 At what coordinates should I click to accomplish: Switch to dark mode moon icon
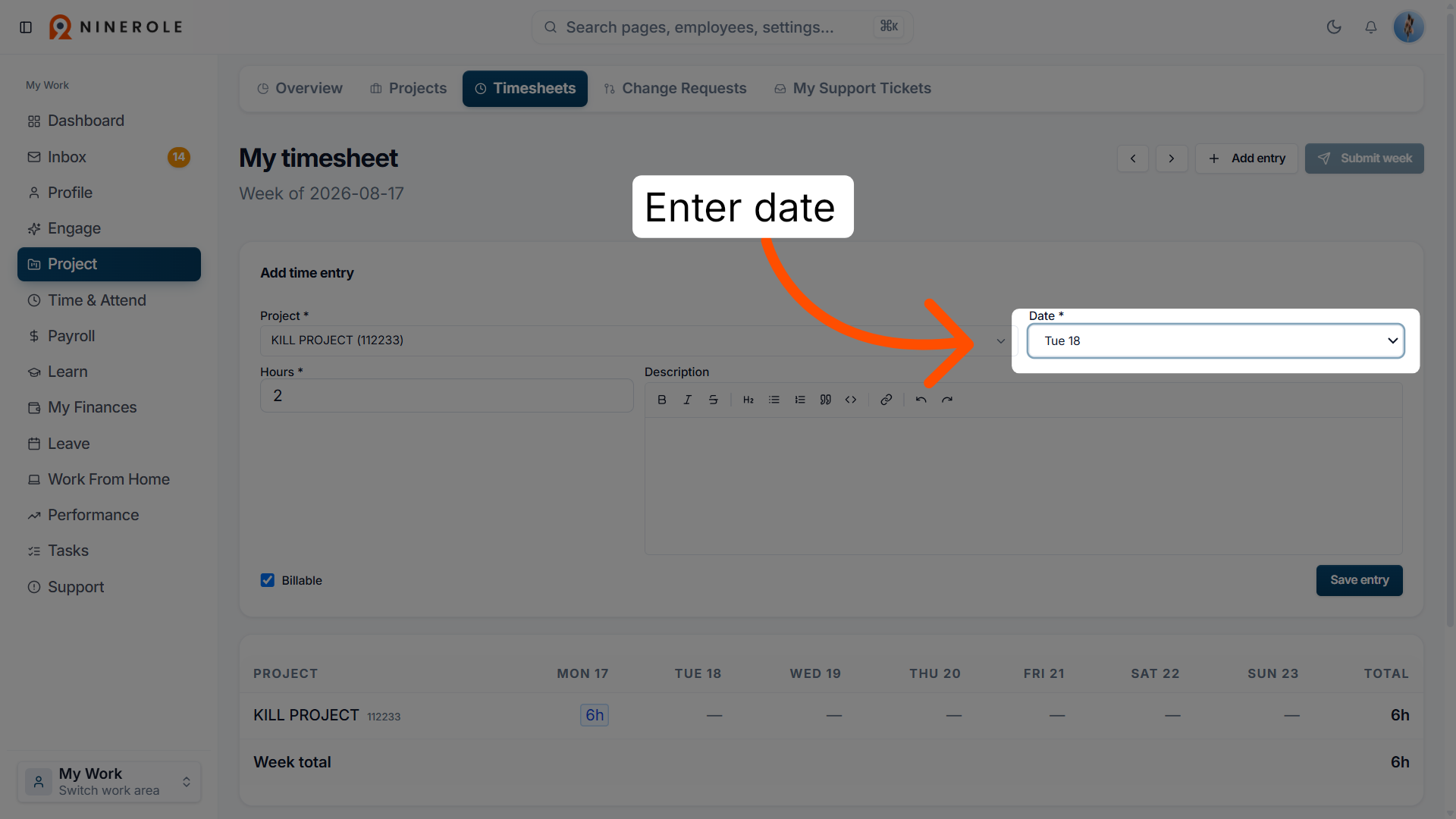point(1334,27)
